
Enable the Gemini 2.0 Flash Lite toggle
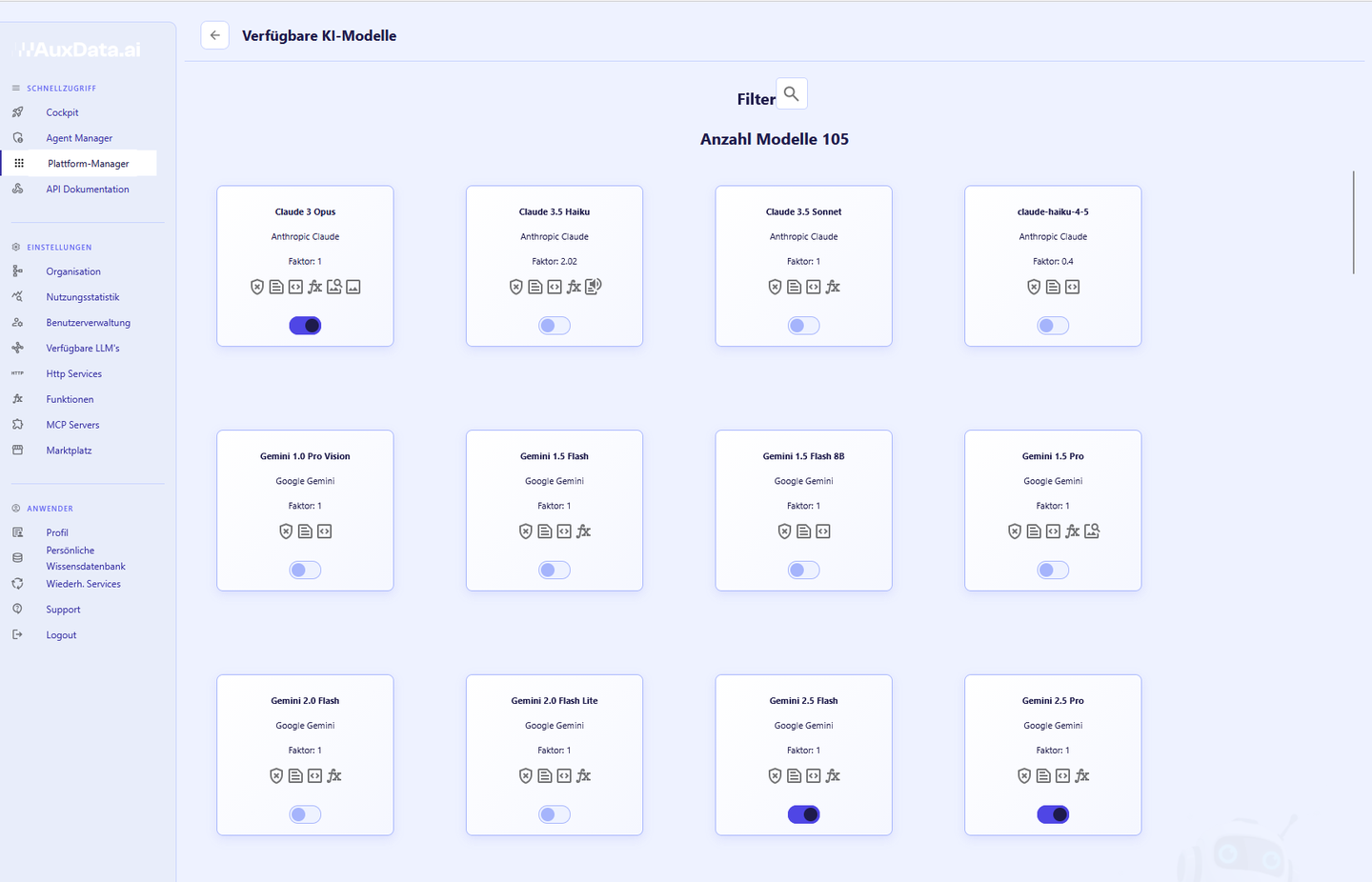[x=555, y=814]
